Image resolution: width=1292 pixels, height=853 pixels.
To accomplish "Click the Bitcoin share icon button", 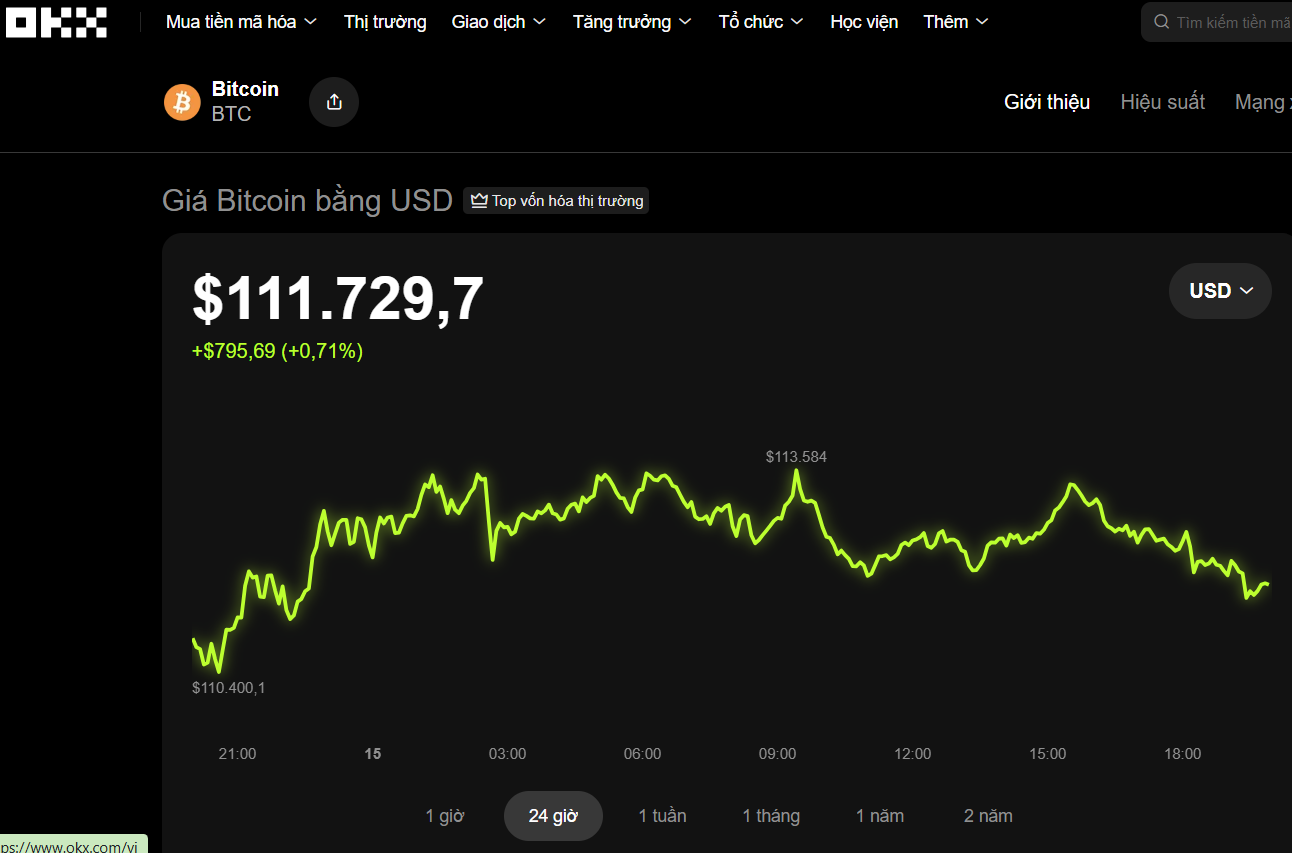I will click(x=334, y=102).
